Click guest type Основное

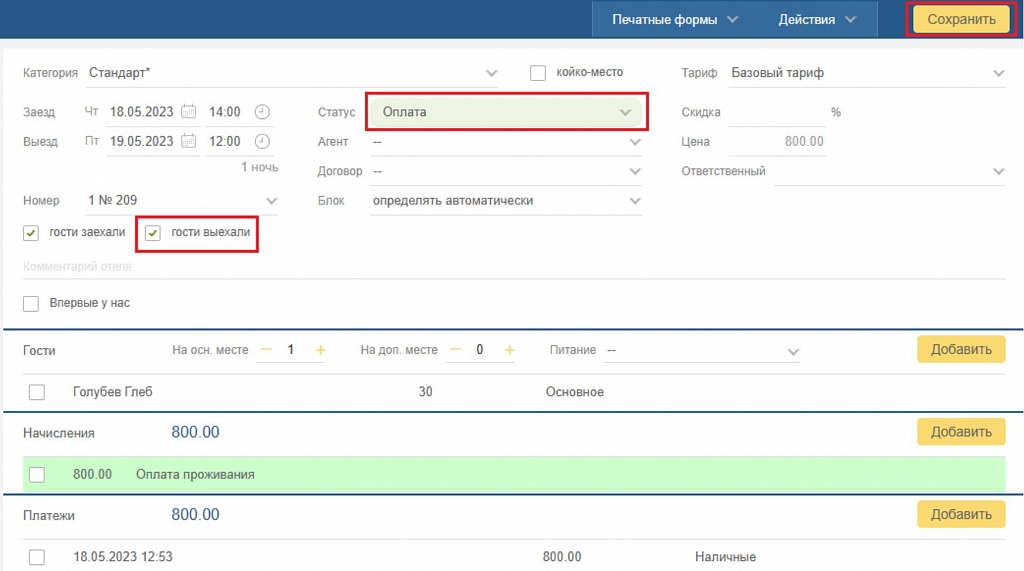point(575,392)
